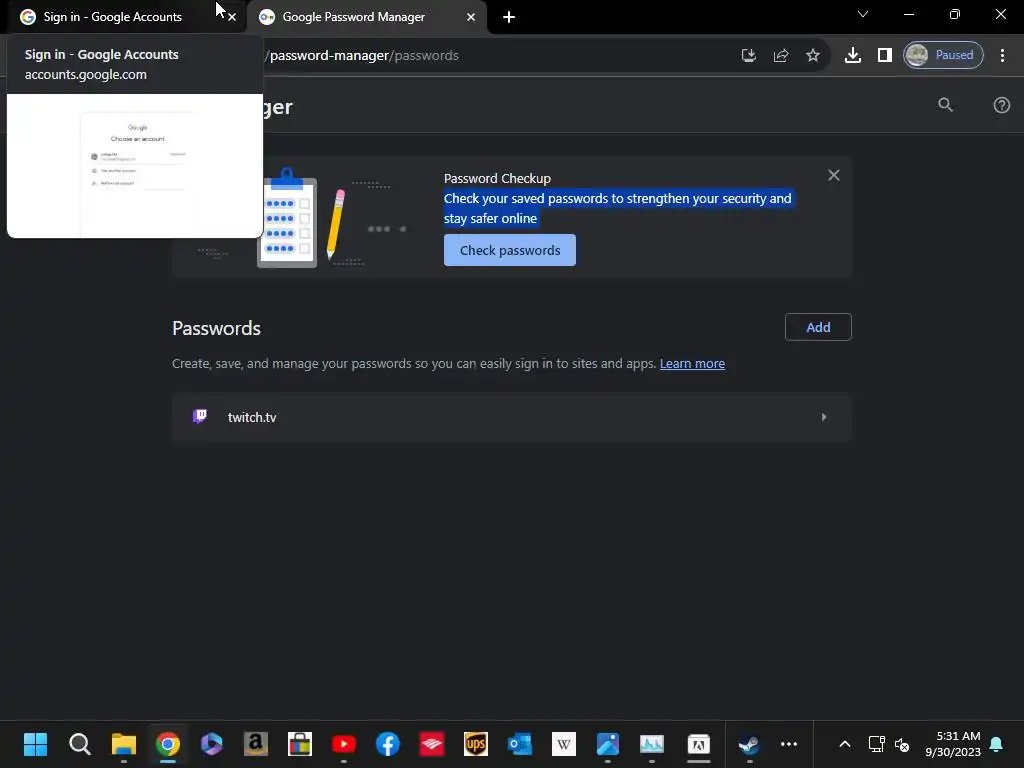
Task: Open Facebook from the taskbar
Action: pos(388,744)
